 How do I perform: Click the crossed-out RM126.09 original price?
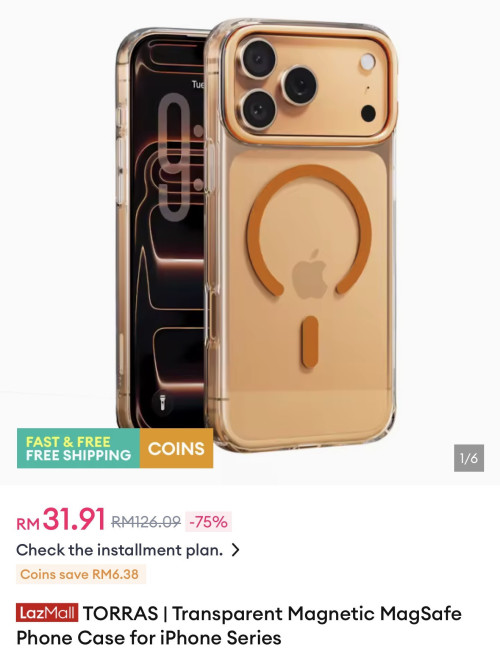pos(146,522)
